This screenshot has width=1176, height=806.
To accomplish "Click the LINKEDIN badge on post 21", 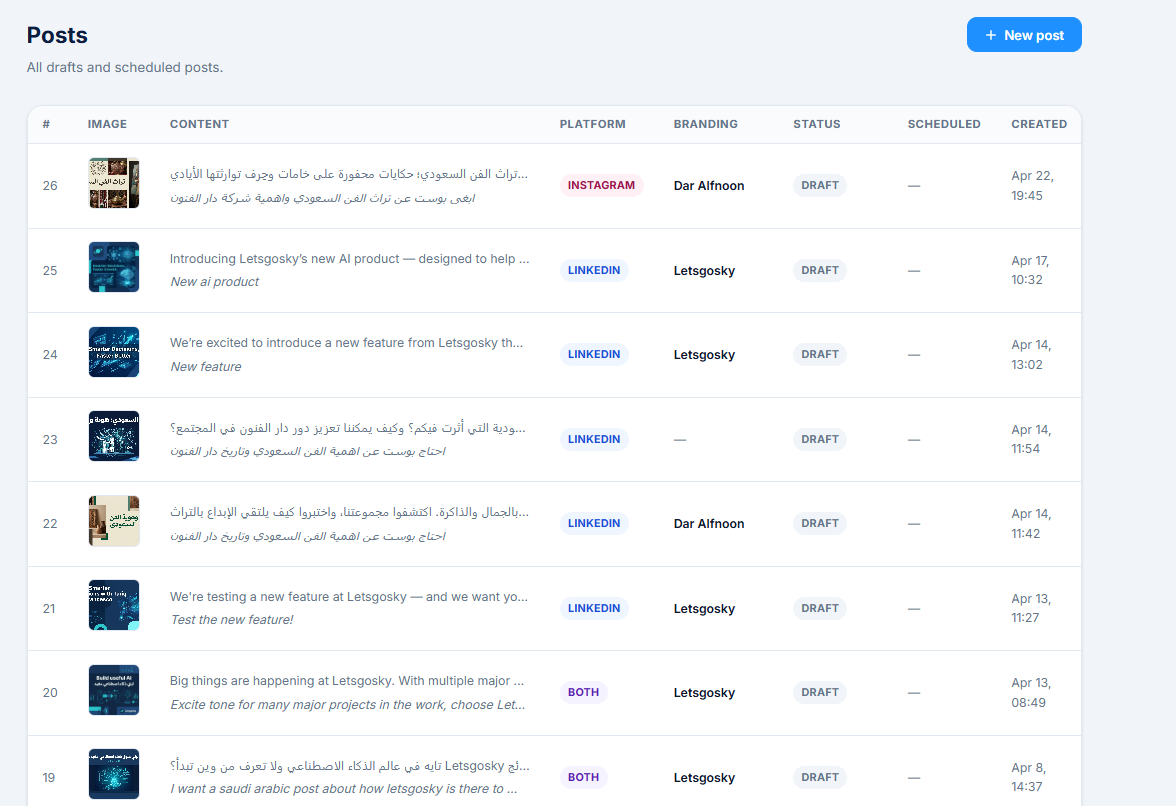I will click(593, 607).
